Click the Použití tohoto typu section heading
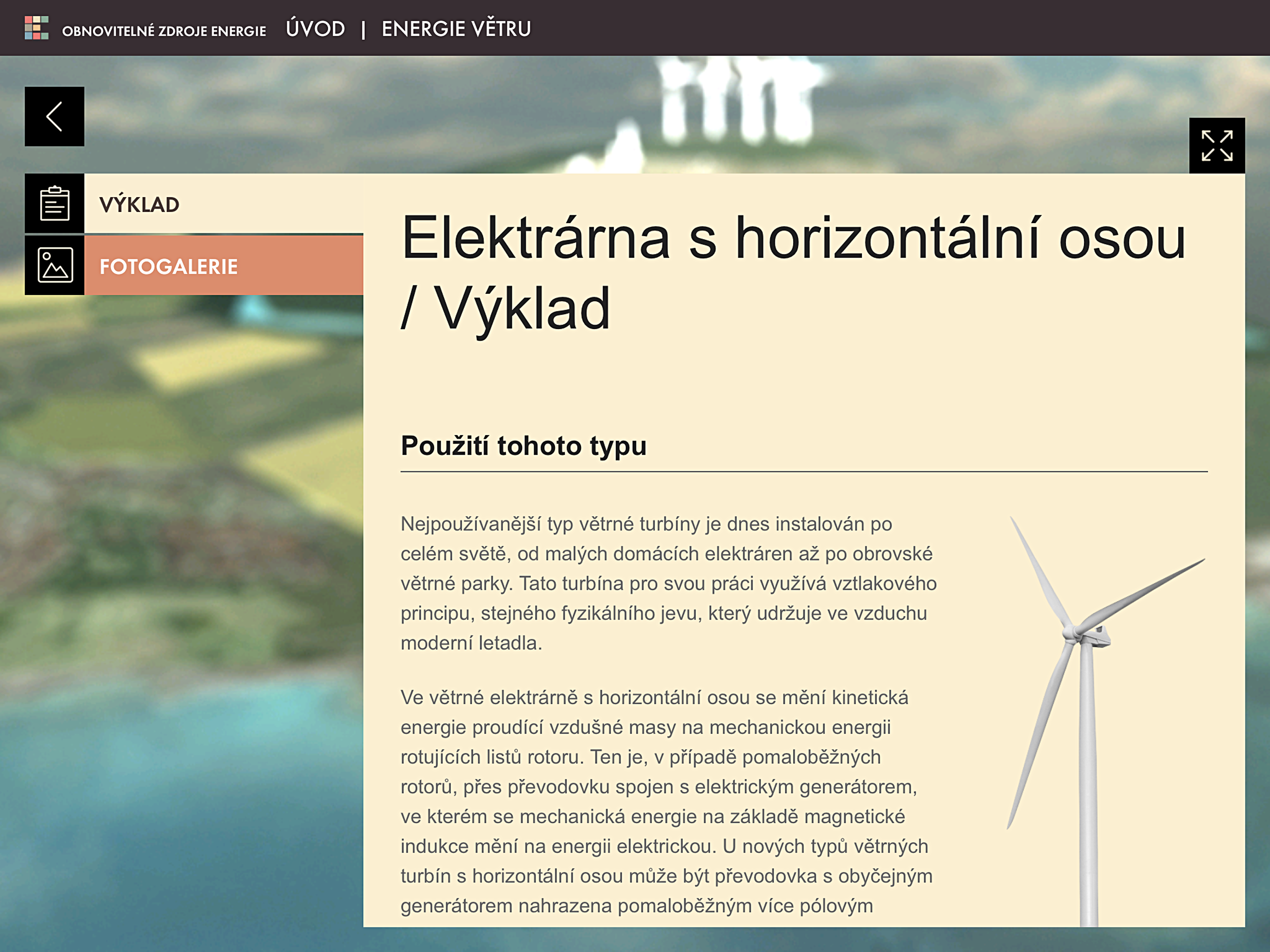 [523, 446]
